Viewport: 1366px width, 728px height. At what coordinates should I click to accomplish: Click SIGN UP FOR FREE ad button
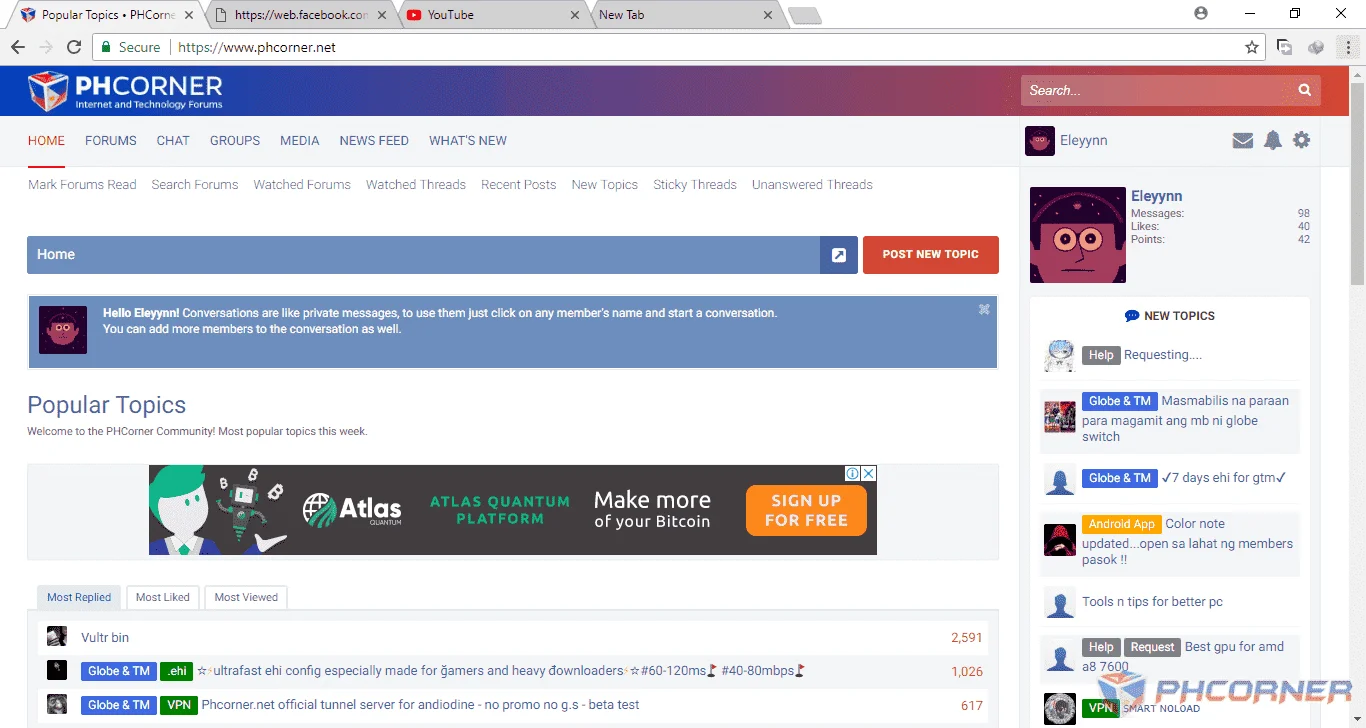point(806,510)
